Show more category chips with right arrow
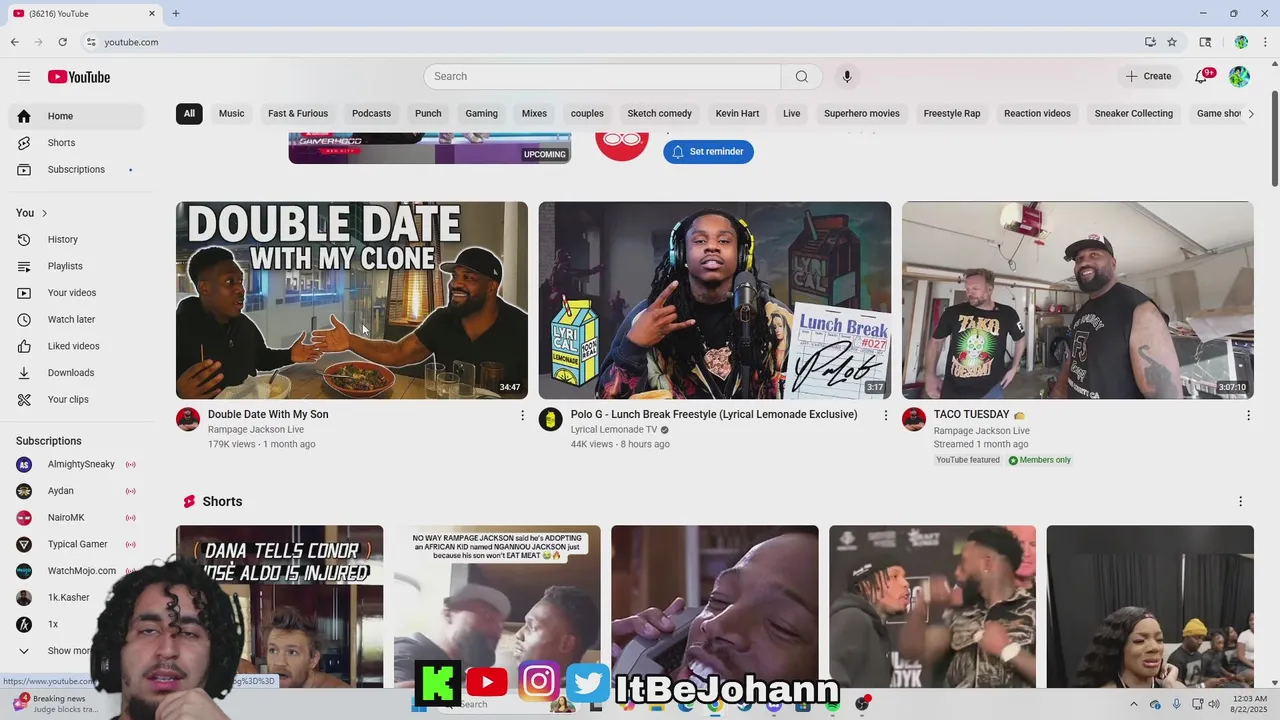1280x720 pixels. 1250,114
